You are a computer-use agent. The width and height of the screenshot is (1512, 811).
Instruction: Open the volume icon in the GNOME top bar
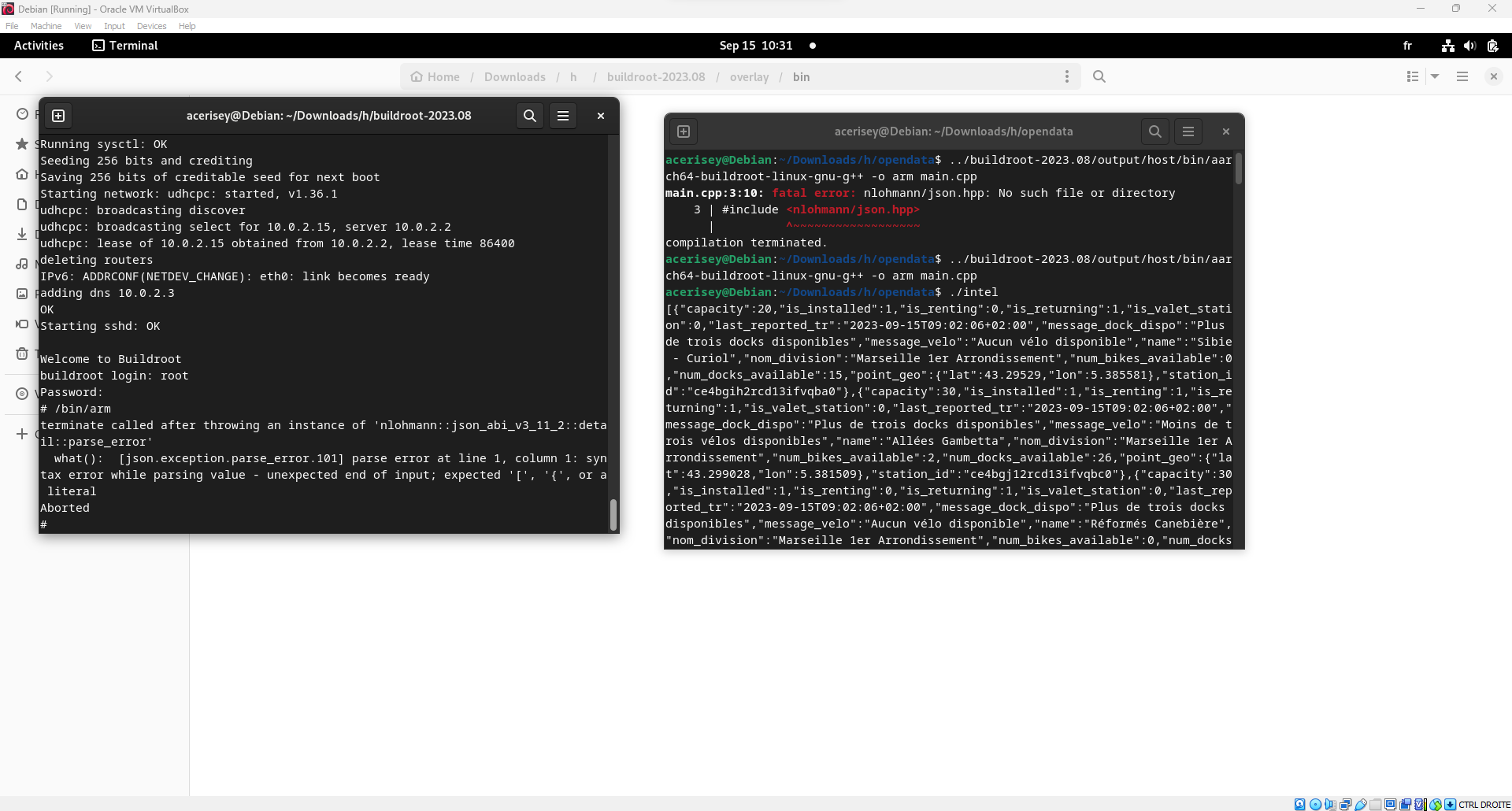(x=1469, y=46)
